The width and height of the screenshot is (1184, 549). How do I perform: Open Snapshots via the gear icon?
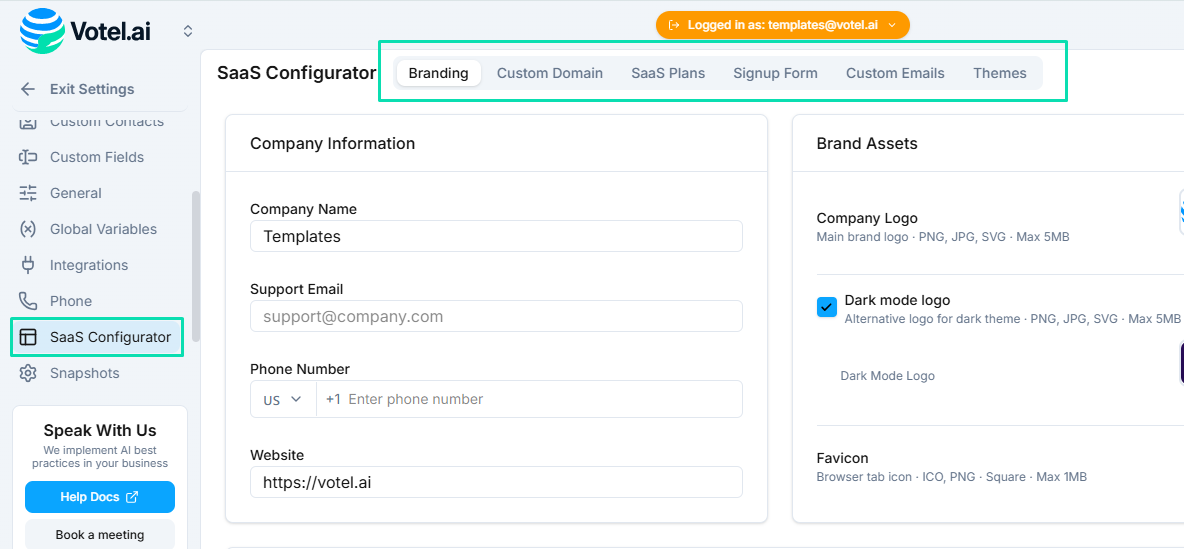pos(28,373)
